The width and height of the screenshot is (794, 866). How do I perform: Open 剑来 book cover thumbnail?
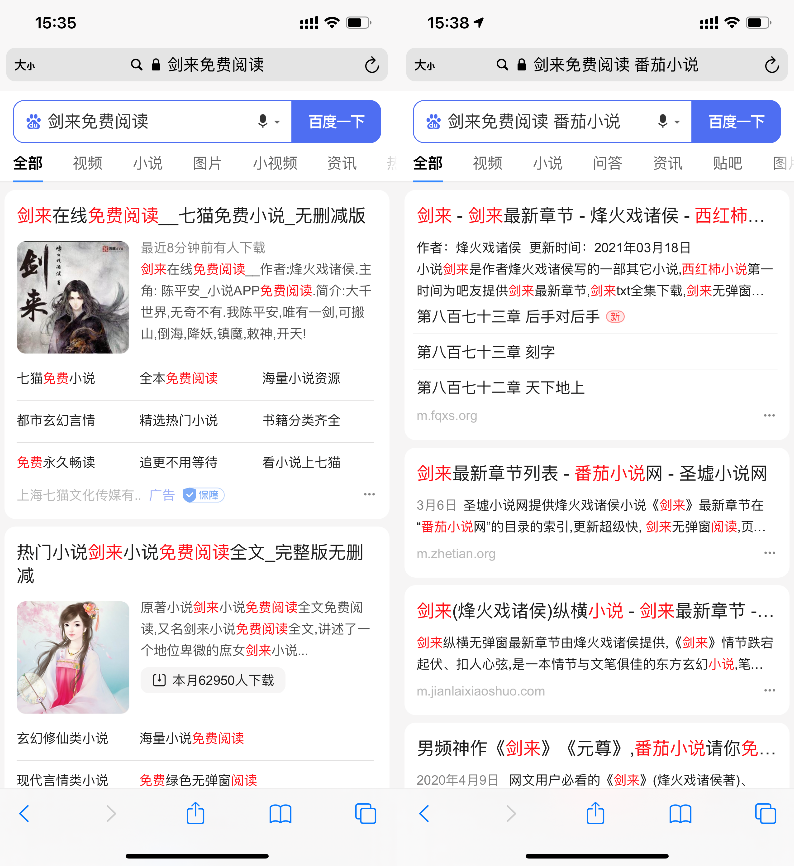click(x=73, y=297)
